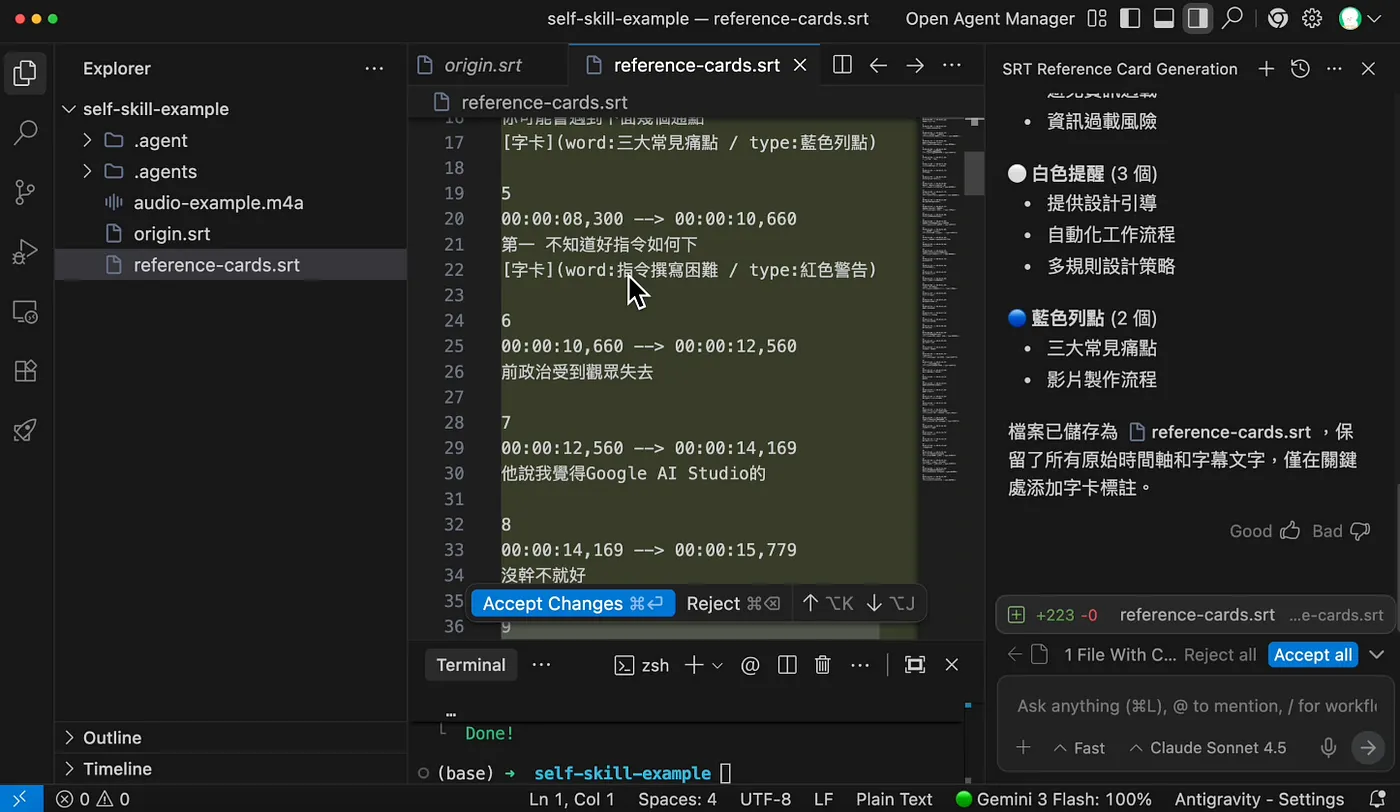Go forward with the right arrow in editor toolbar
The height and width of the screenshot is (812, 1400).
915,65
